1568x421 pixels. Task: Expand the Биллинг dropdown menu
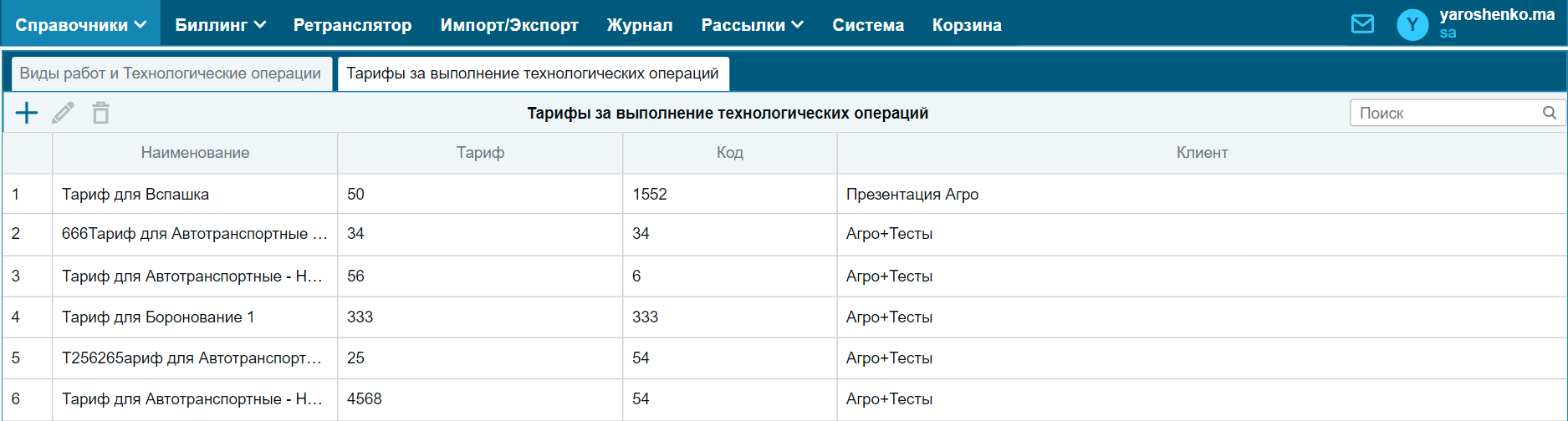pos(220,25)
